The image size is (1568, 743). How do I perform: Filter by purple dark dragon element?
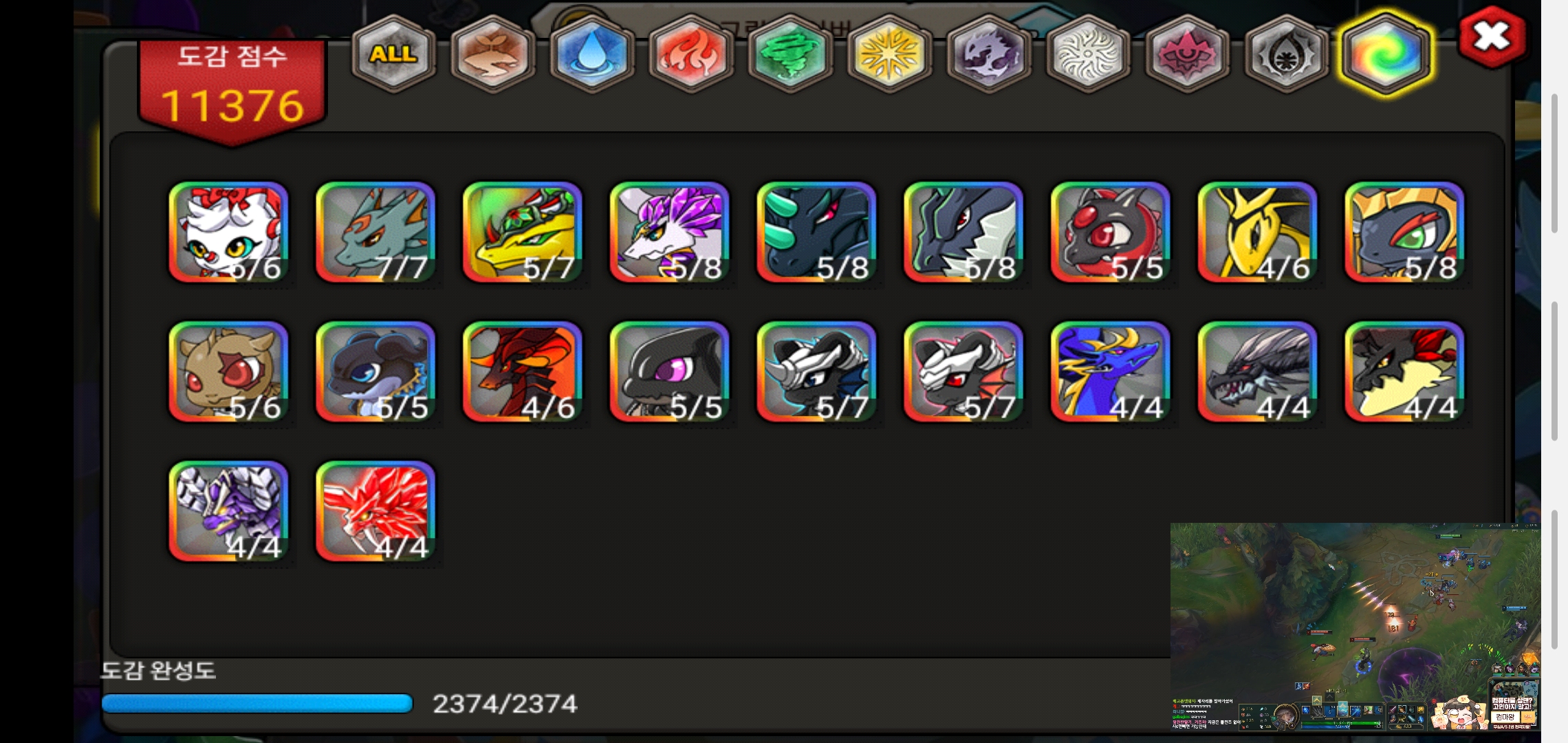click(988, 54)
